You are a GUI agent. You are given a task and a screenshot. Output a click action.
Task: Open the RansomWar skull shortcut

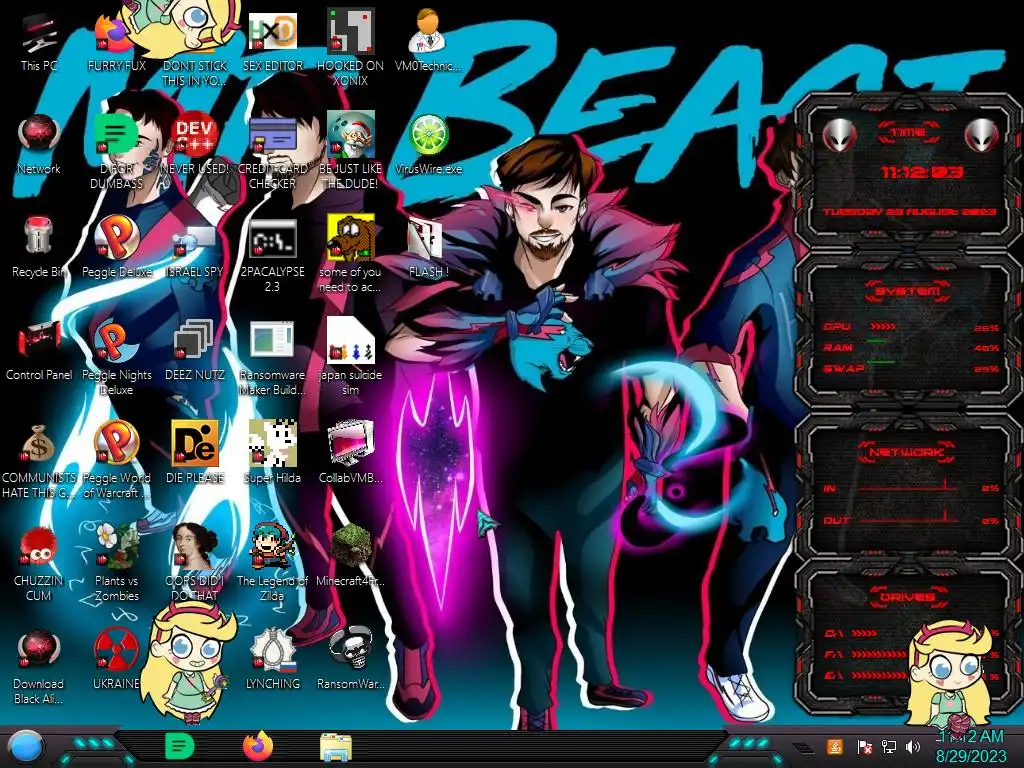350,648
